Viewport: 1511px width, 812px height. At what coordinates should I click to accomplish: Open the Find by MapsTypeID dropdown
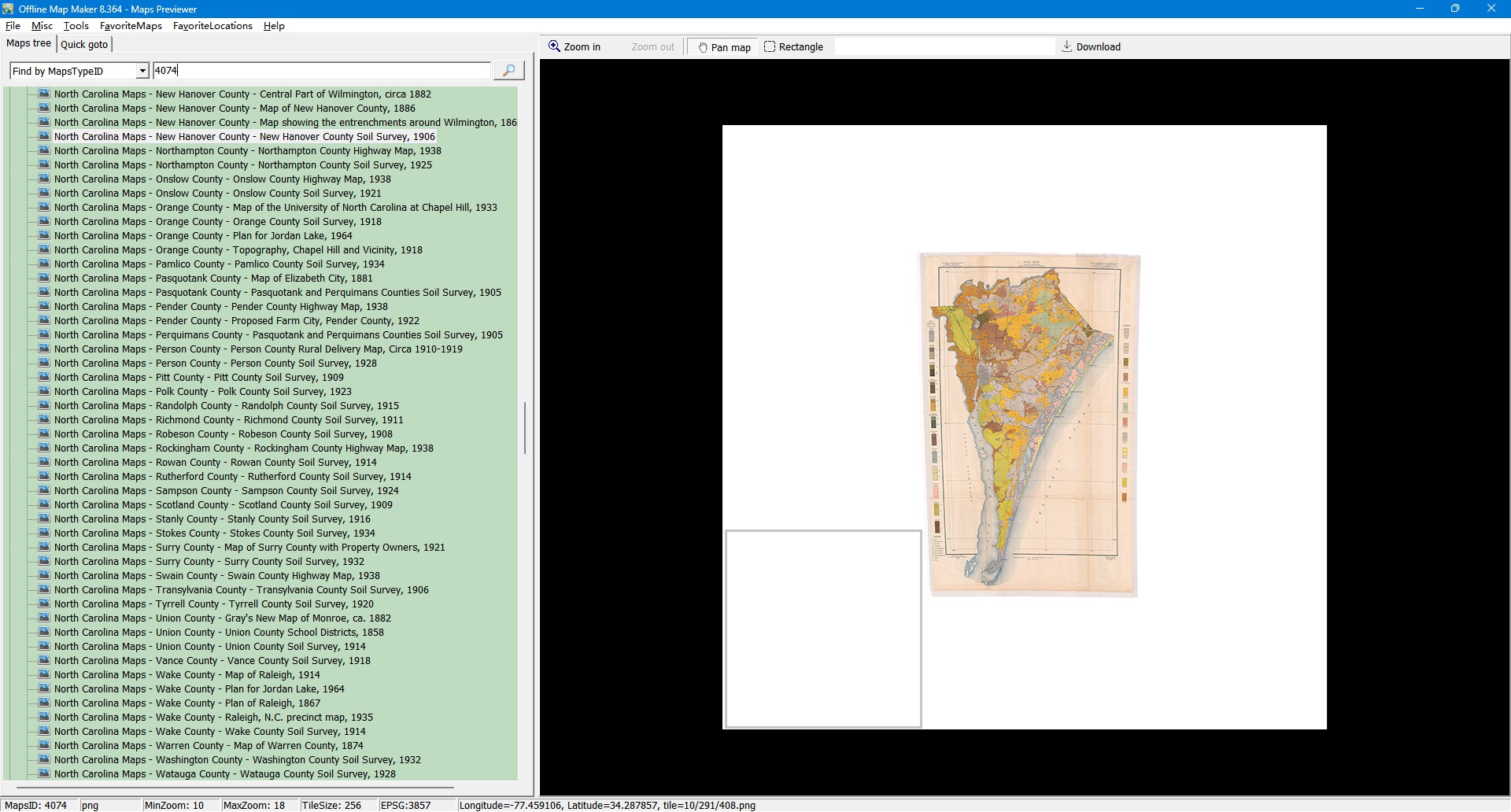[142, 71]
